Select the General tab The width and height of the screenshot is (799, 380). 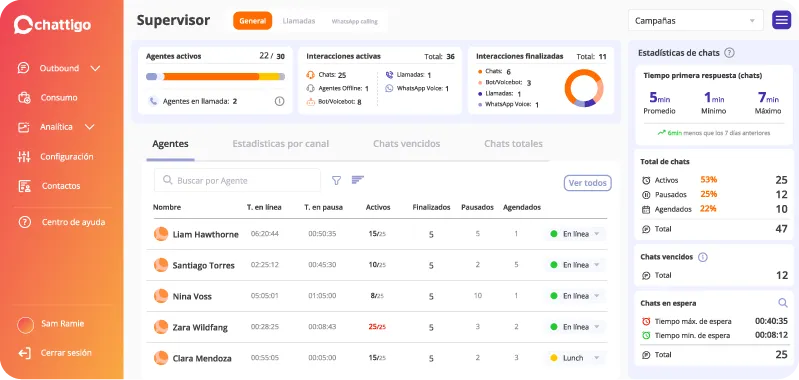tap(253, 21)
